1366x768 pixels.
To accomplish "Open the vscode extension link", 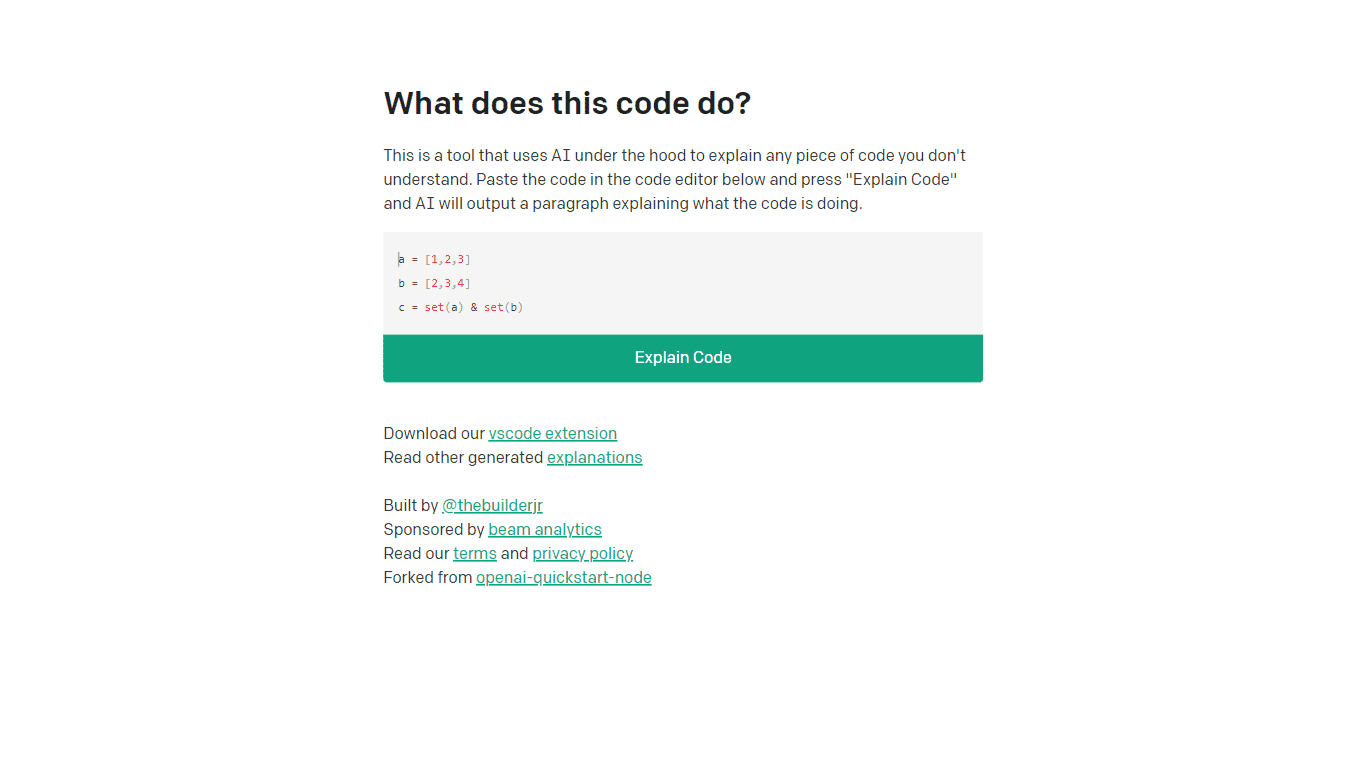I will (552, 433).
